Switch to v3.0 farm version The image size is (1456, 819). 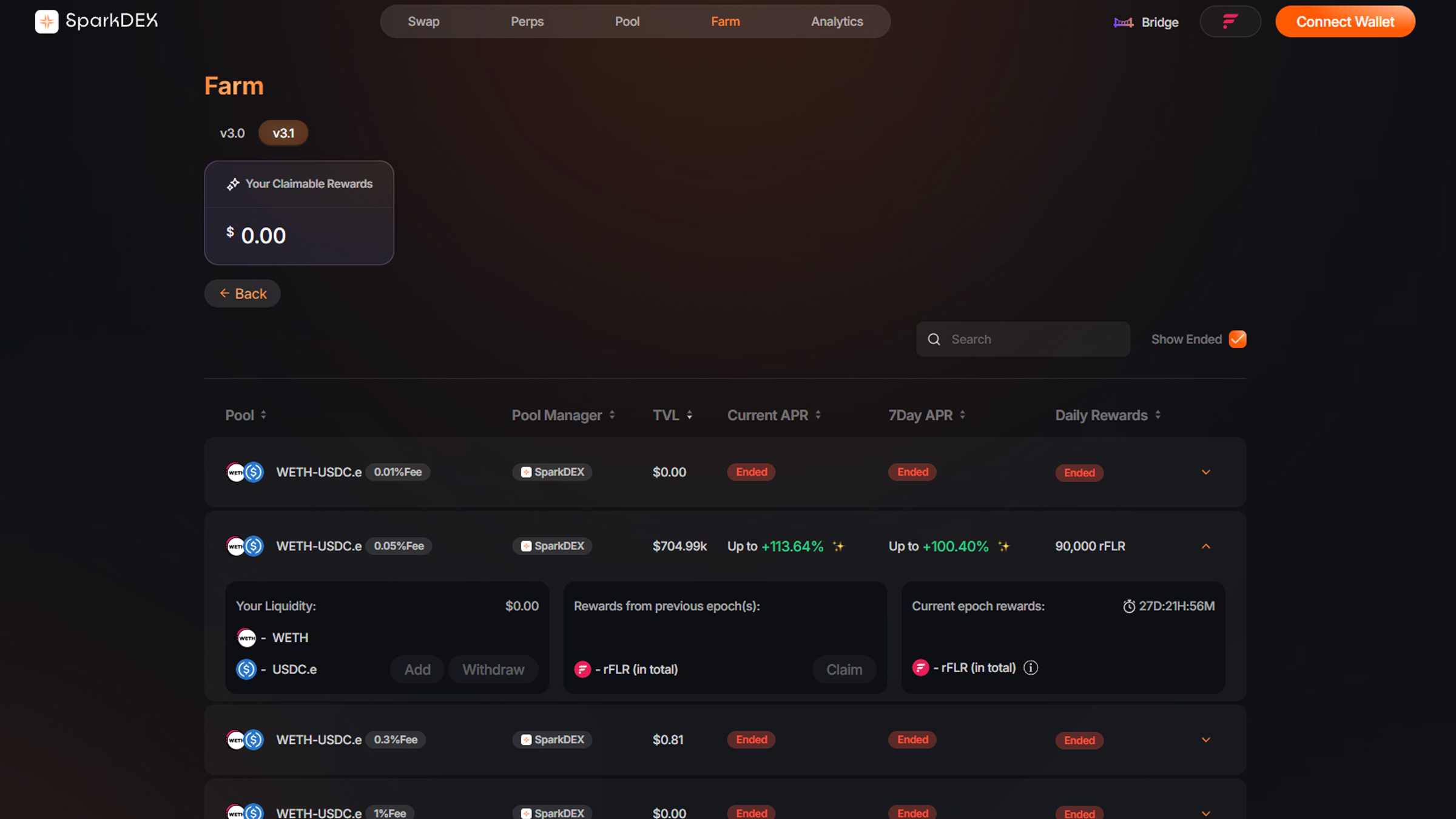tap(232, 133)
